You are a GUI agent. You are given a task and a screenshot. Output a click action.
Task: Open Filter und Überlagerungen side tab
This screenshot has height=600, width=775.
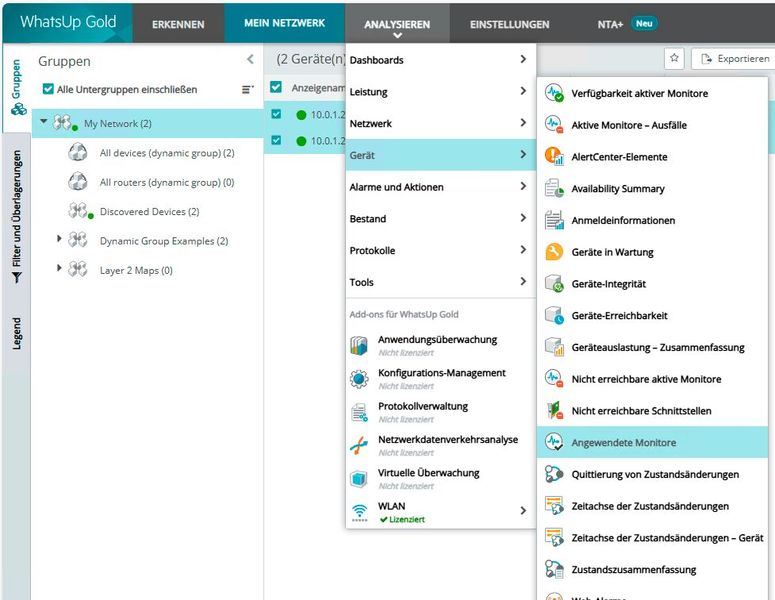pyautogui.click(x=17, y=216)
